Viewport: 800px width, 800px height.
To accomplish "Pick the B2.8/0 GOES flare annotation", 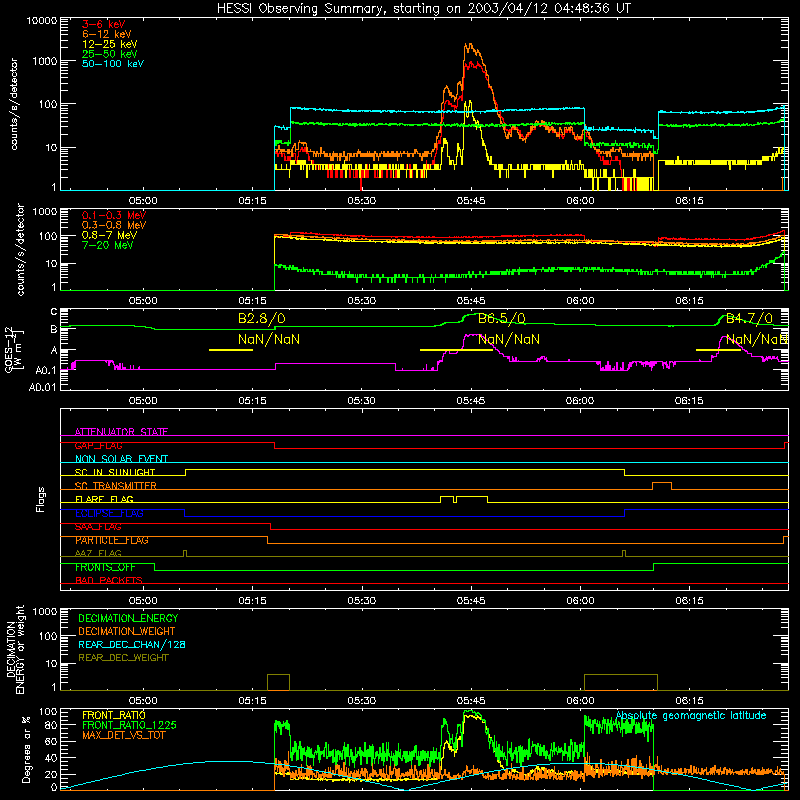I will (x=262, y=319).
